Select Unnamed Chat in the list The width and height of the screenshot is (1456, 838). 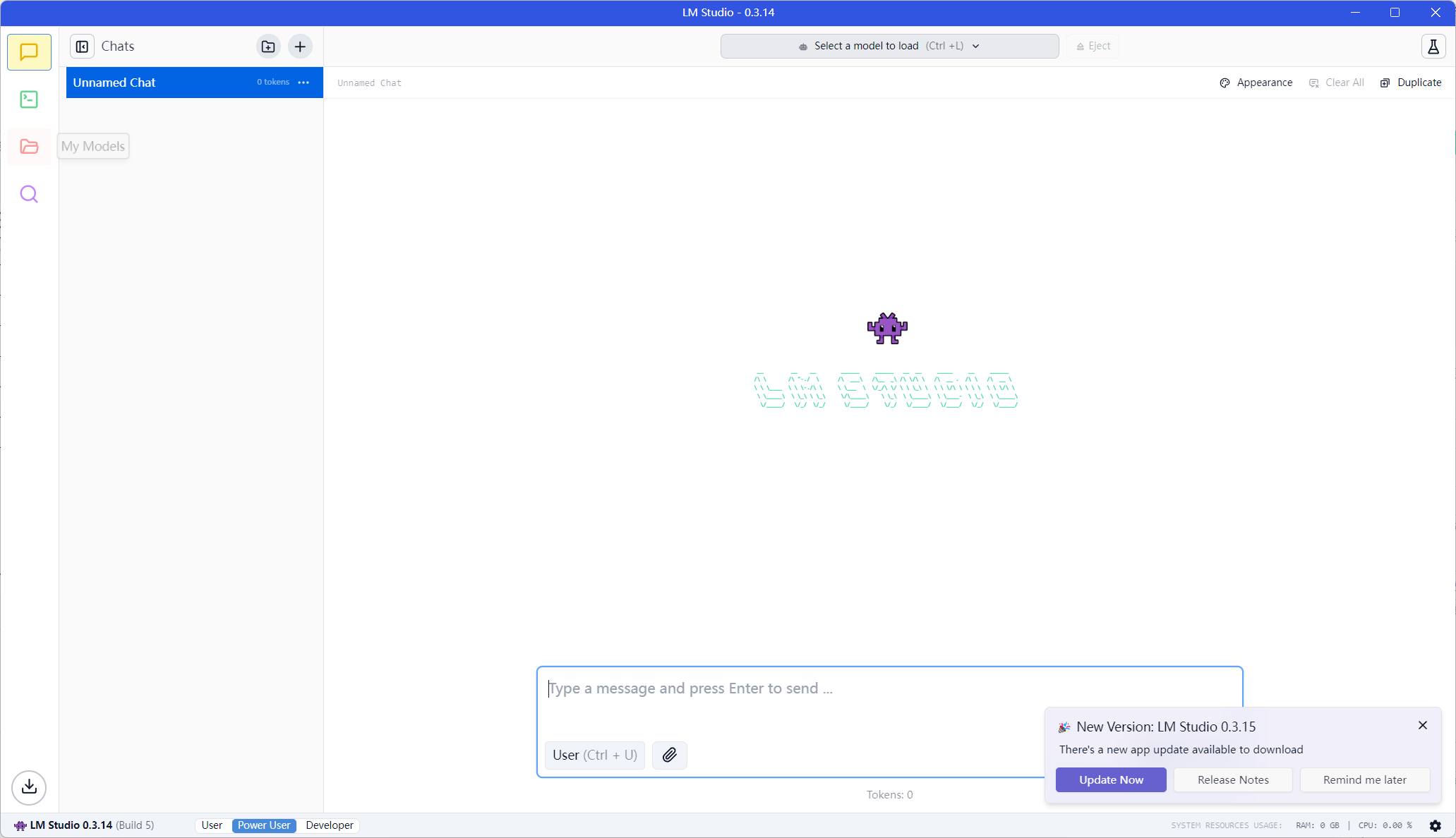pos(194,83)
